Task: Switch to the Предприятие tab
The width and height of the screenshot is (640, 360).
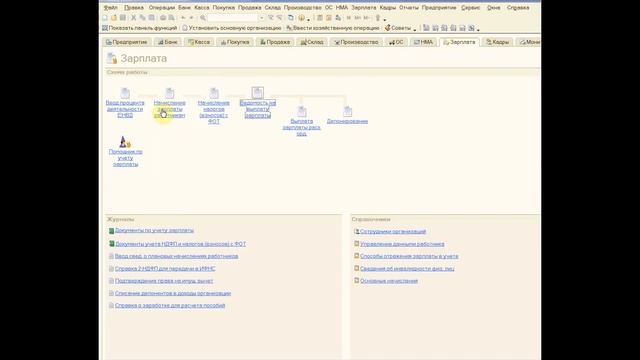Action: 127,42
